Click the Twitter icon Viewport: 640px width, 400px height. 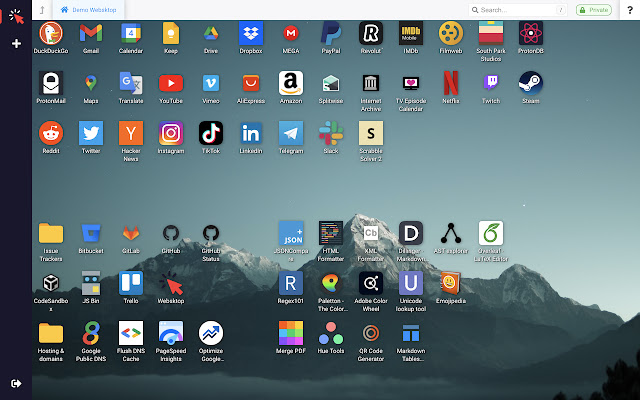(x=91, y=133)
